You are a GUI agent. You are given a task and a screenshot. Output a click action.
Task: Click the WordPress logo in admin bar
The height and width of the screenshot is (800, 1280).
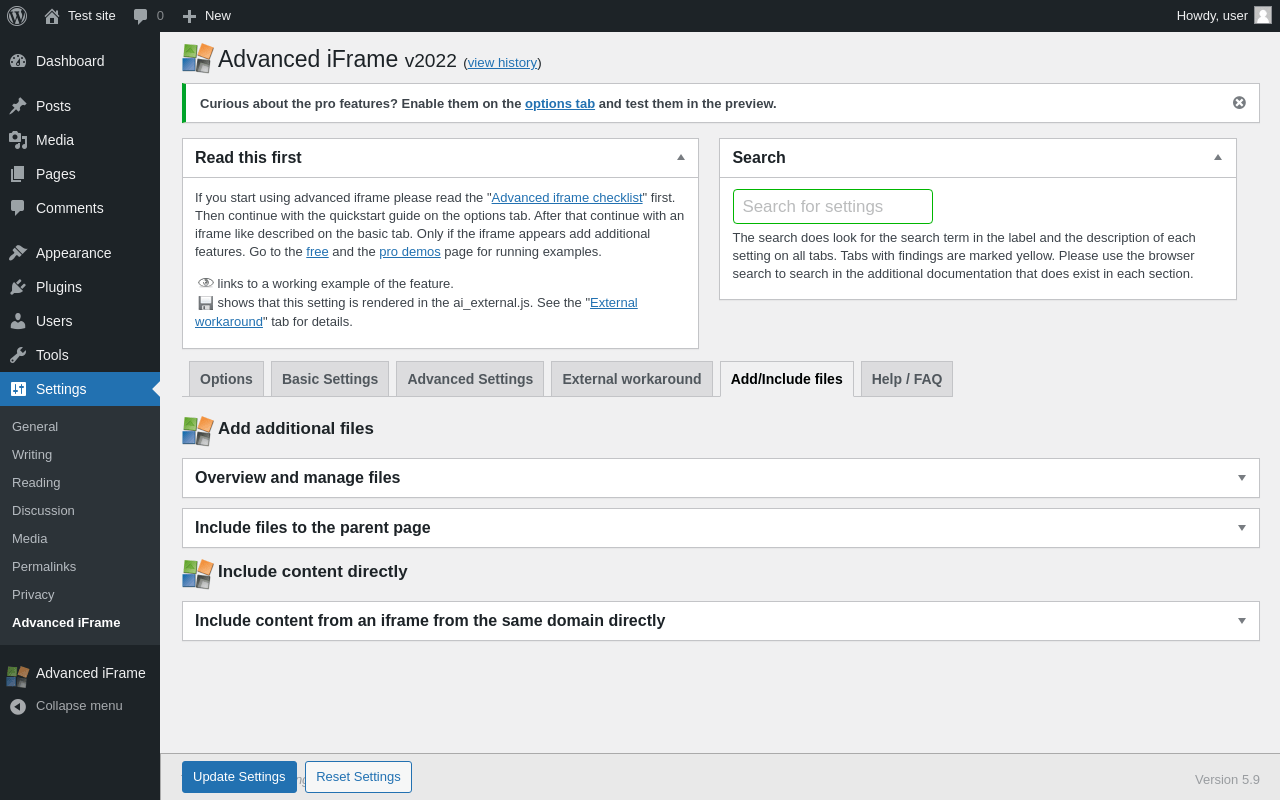(17, 16)
